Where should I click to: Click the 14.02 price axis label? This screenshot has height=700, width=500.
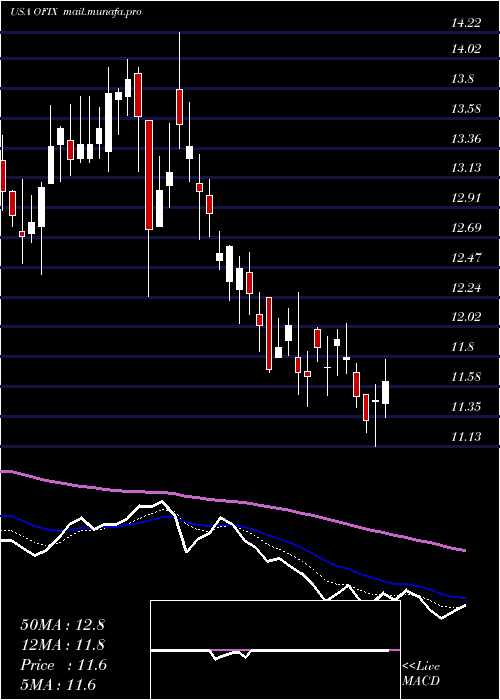[x=466, y=49]
